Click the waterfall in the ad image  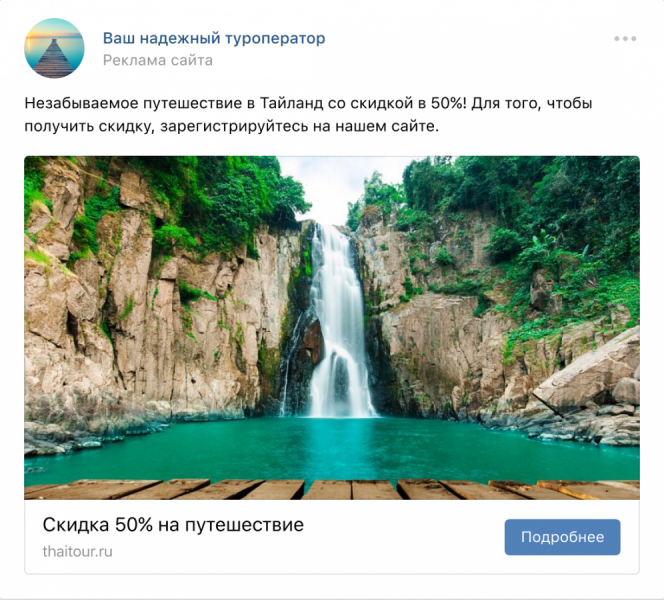pos(339,322)
